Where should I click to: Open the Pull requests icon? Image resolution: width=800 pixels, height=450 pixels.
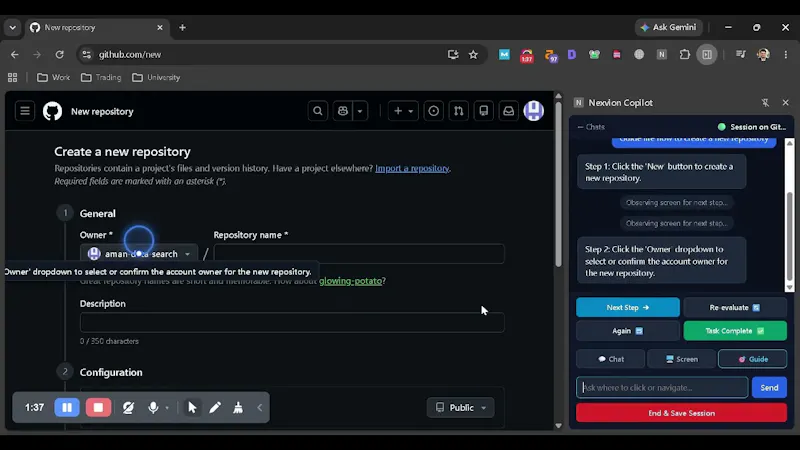(458, 111)
